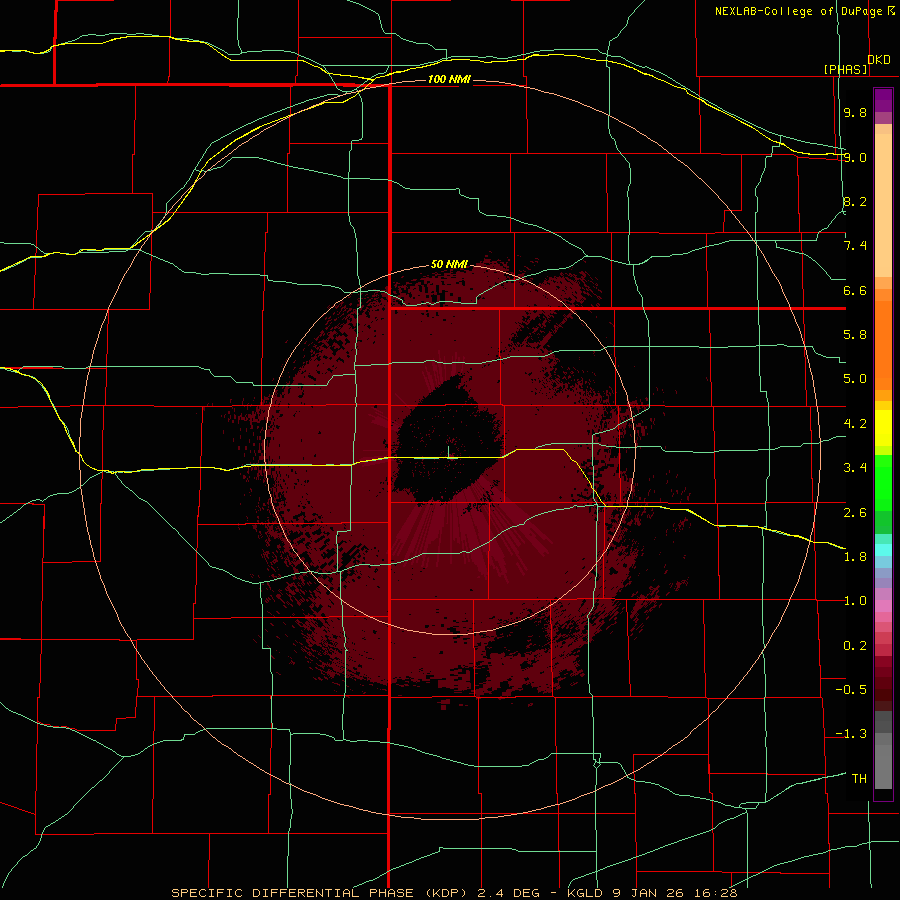Click the 7.4 value on the color scale
900x900 pixels.
coord(855,246)
